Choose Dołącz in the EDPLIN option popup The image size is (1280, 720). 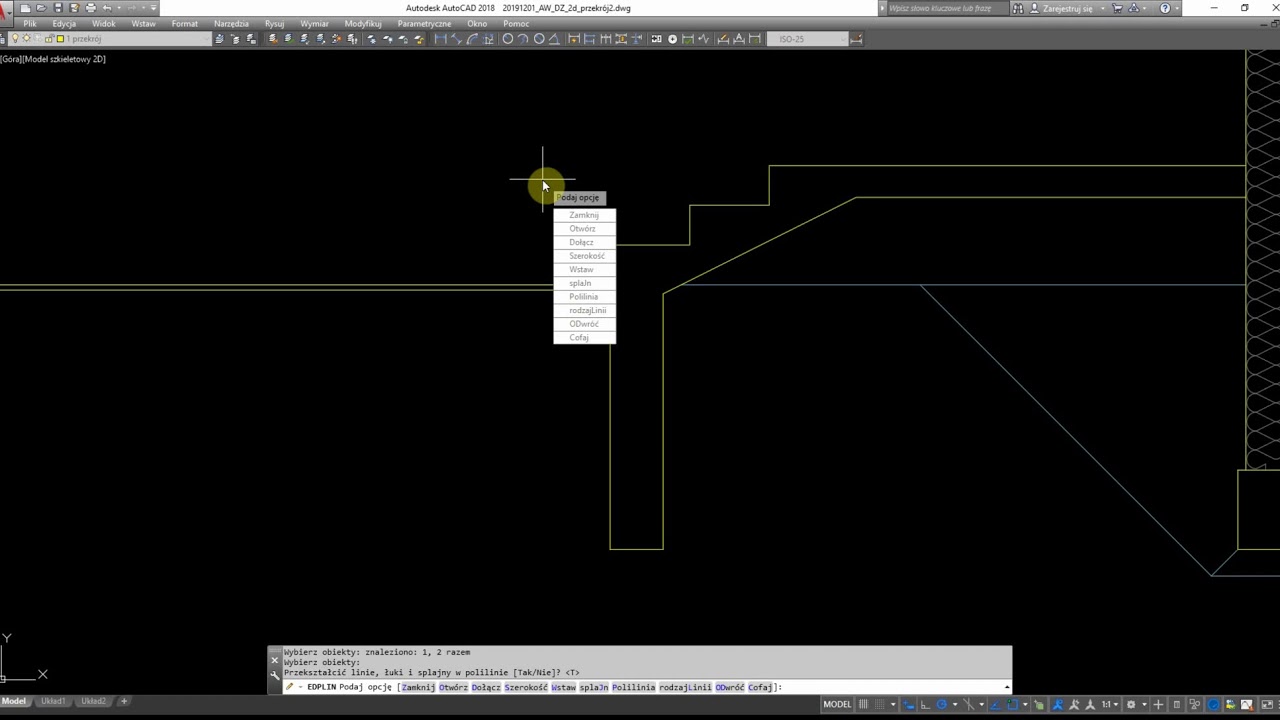pyautogui.click(x=584, y=242)
